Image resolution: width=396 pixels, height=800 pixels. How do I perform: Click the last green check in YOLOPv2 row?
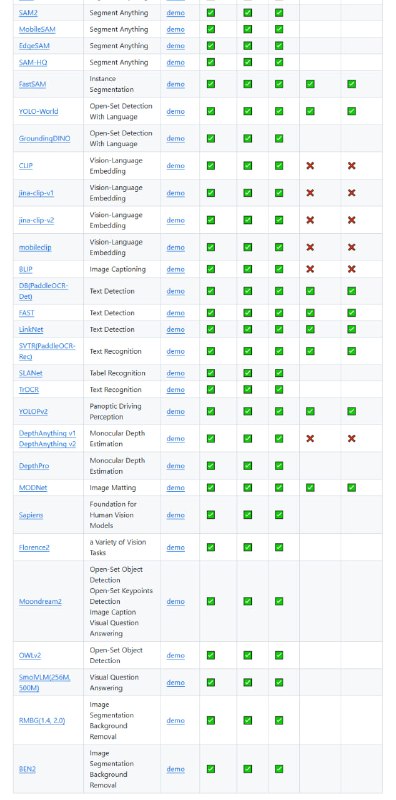351,411
